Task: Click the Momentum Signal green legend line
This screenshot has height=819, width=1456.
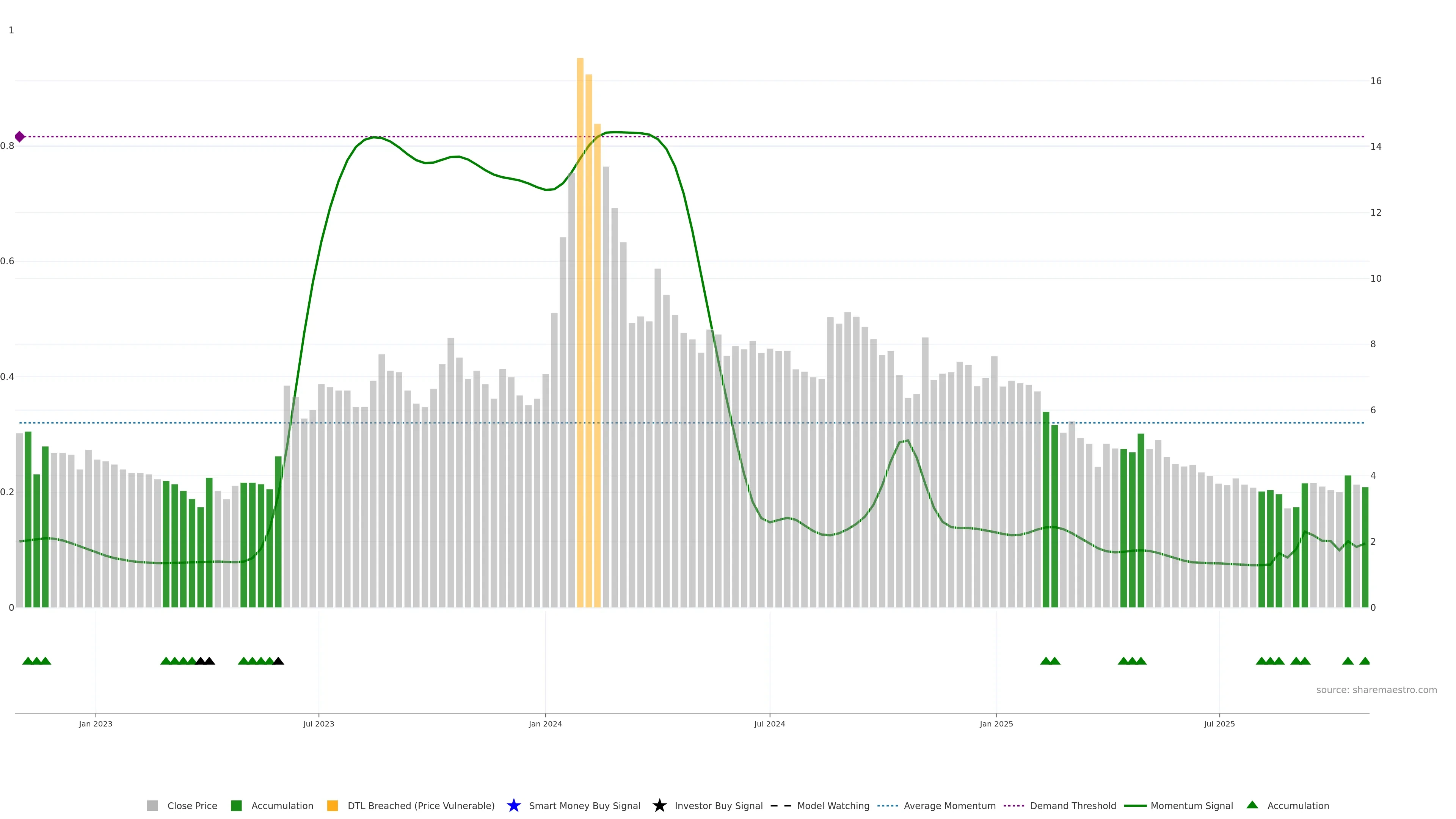Action: tap(1135, 805)
